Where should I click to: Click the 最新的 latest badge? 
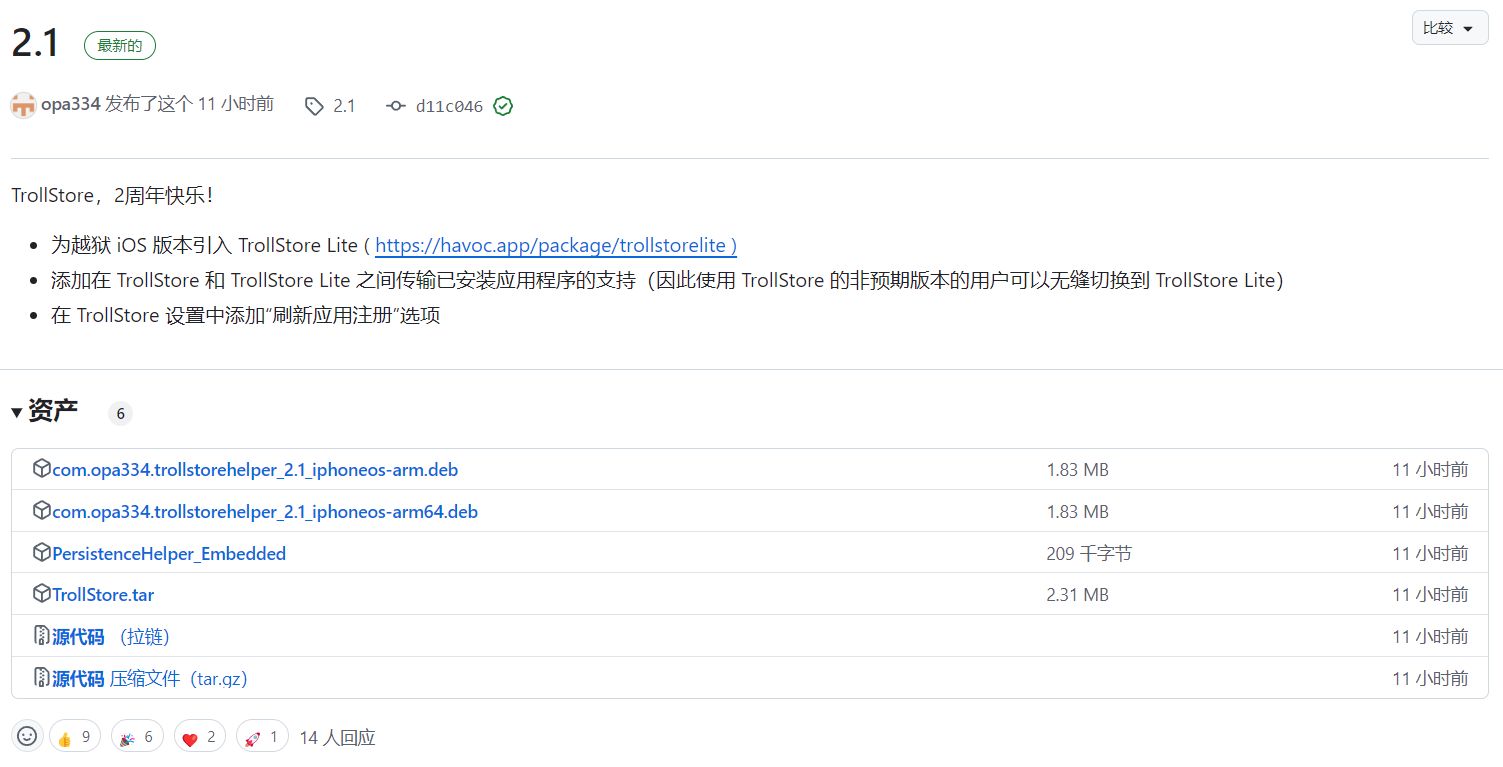click(x=120, y=45)
